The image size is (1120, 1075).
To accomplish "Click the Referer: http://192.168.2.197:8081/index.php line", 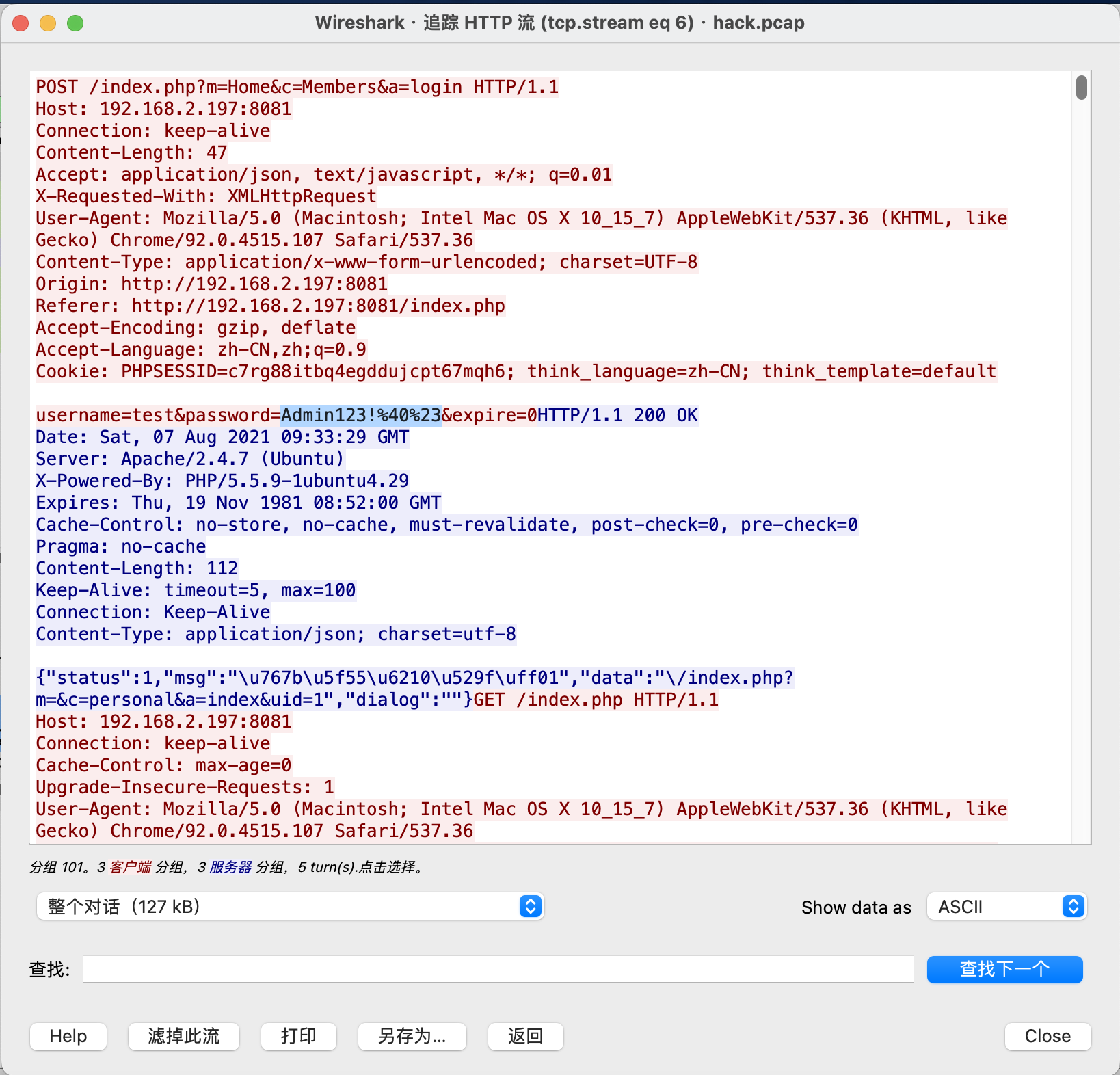I will click(x=270, y=306).
